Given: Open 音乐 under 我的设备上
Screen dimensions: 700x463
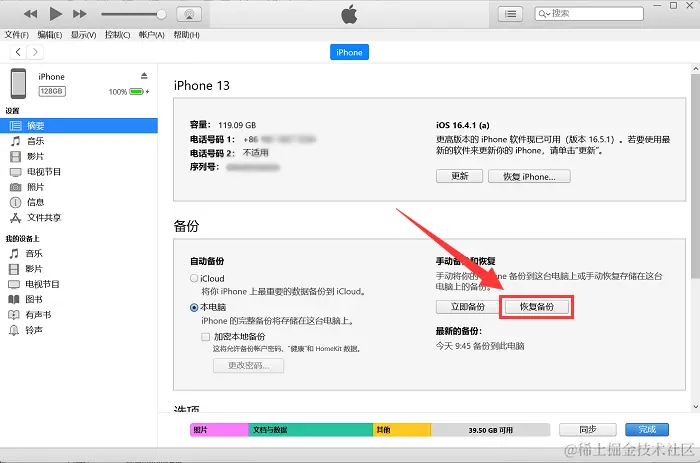Looking at the screenshot, I should pyautogui.click(x=79, y=254).
